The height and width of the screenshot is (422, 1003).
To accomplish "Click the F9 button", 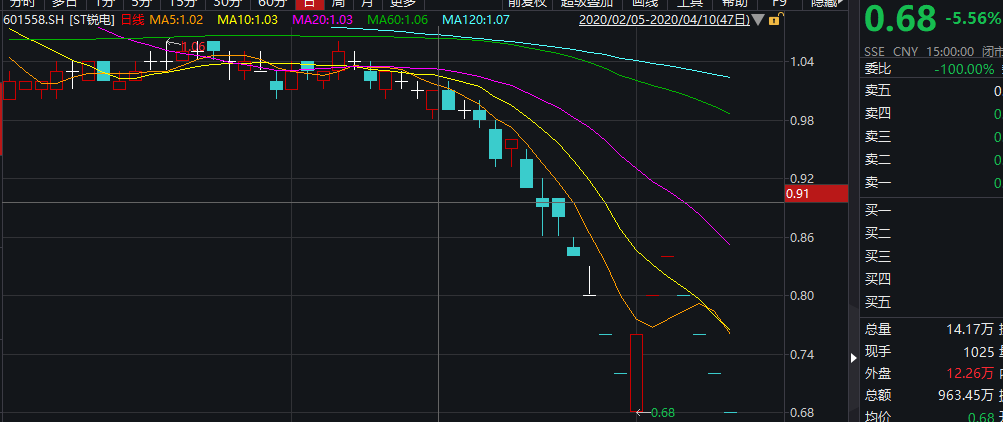I will tap(778, 3).
